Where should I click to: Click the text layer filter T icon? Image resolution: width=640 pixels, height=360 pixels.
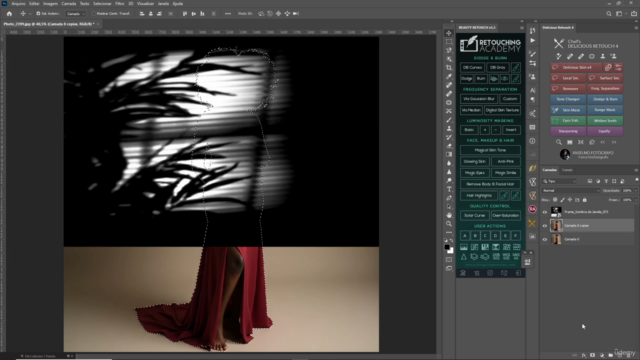(606, 181)
